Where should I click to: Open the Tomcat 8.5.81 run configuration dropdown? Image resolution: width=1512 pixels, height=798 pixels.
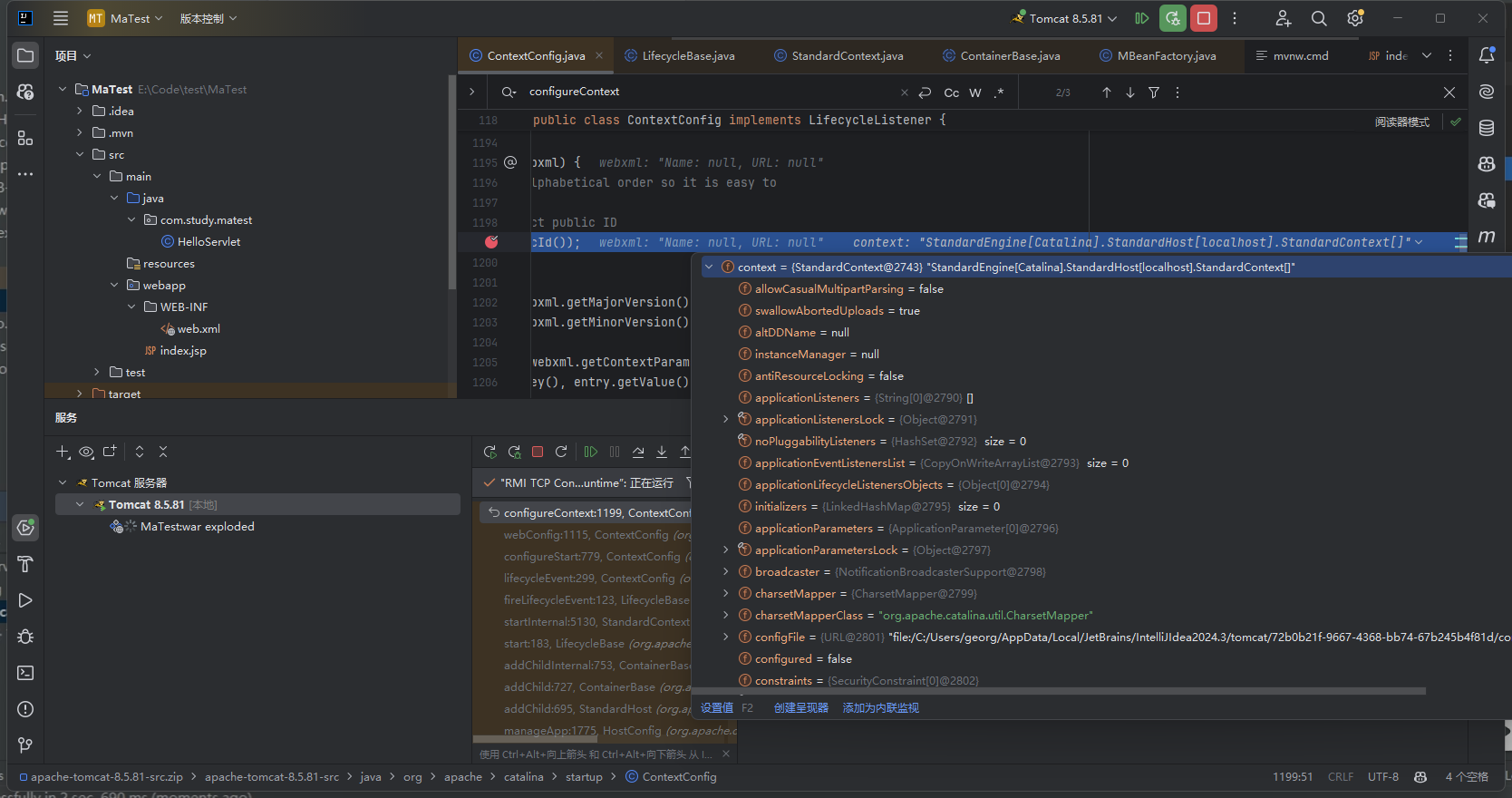point(1066,18)
